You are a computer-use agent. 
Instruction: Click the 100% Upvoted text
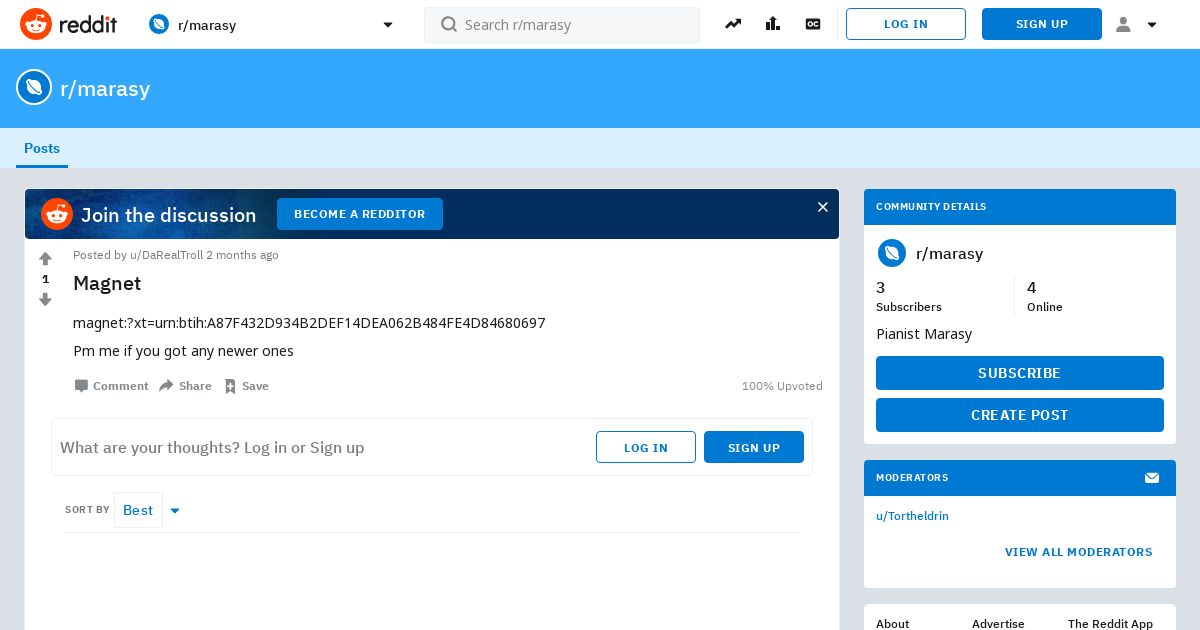pos(782,386)
